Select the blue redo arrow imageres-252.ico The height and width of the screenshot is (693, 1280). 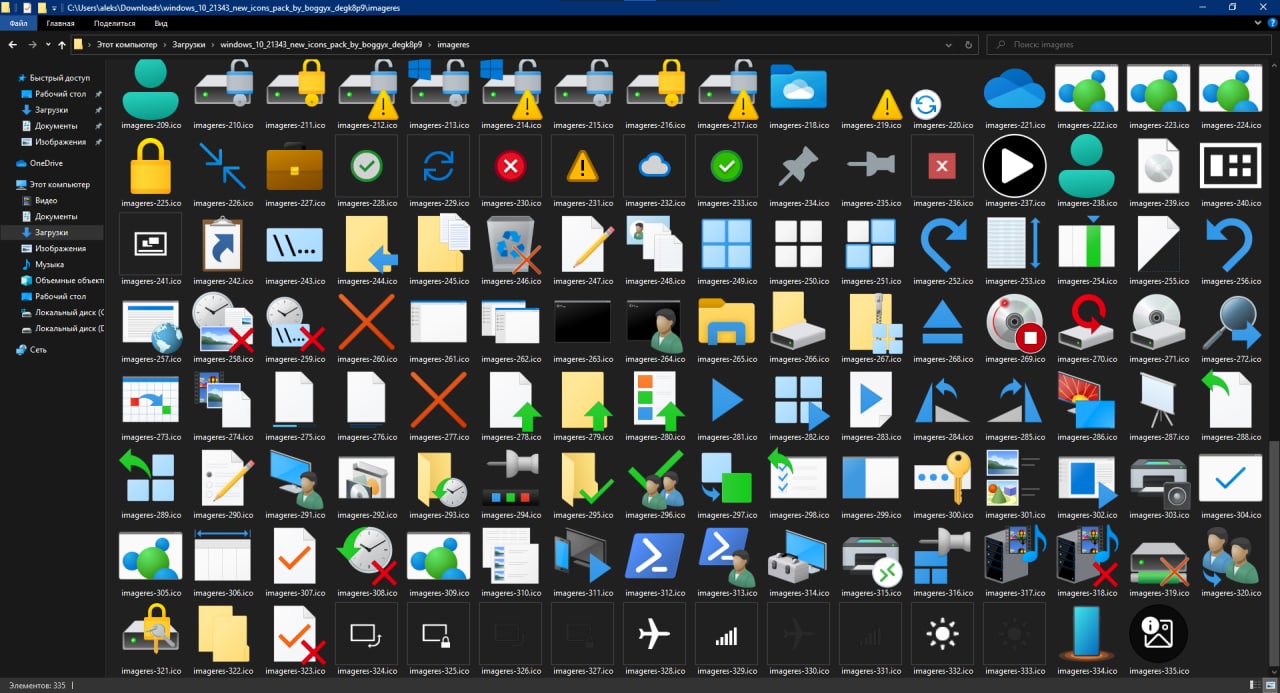click(x=943, y=244)
